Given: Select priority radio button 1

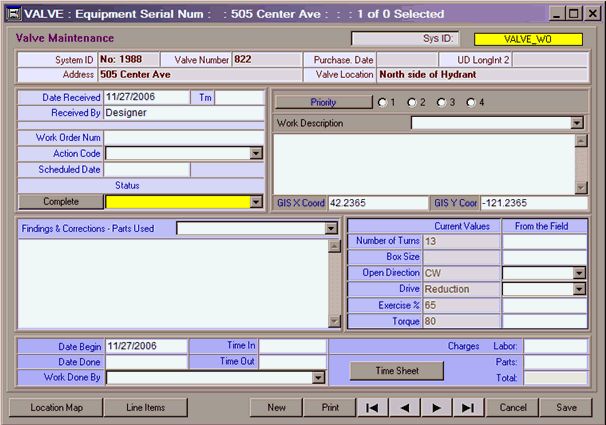Looking at the screenshot, I should pyautogui.click(x=381, y=102).
